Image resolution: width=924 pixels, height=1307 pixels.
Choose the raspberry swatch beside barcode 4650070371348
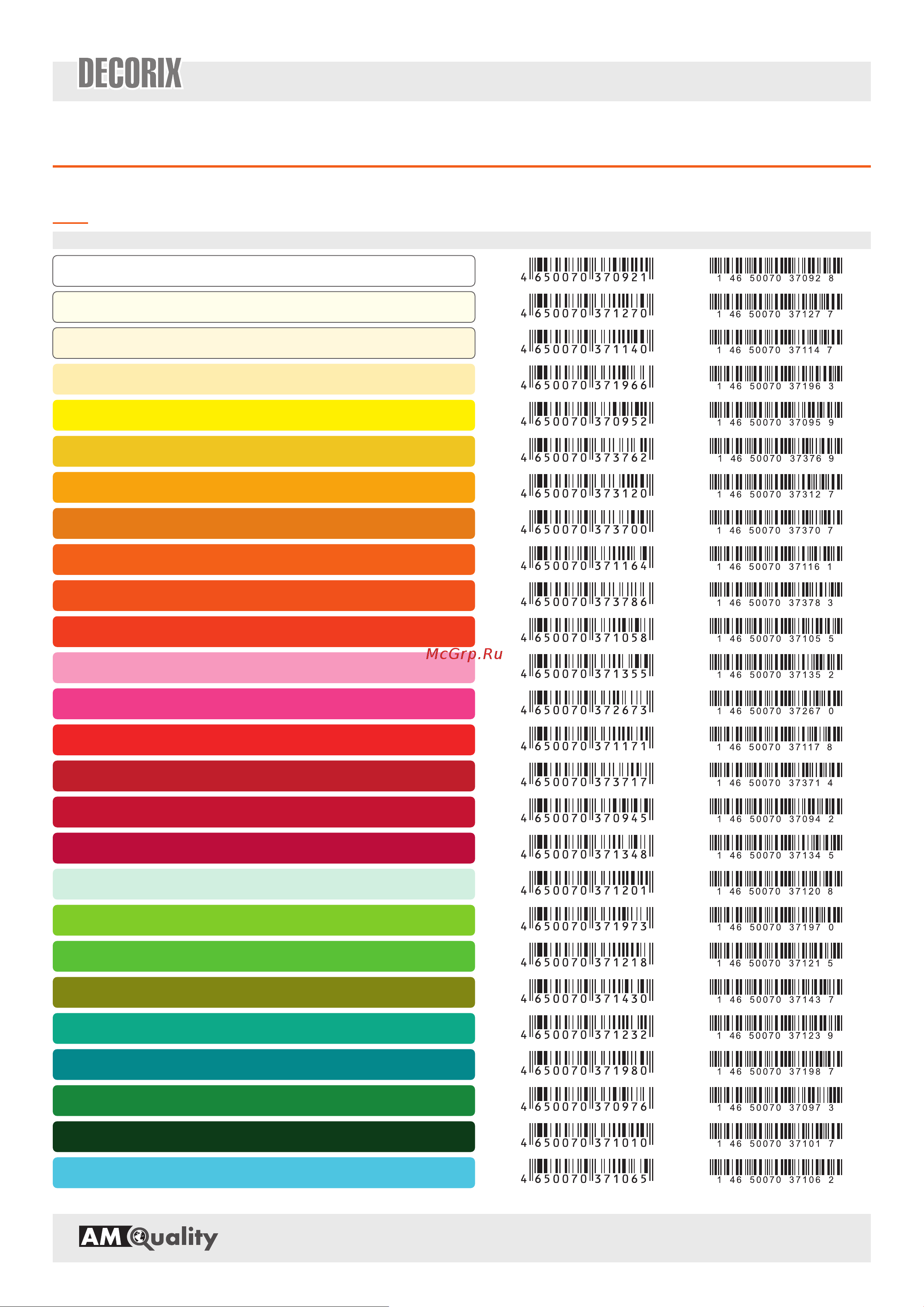(x=264, y=848)
